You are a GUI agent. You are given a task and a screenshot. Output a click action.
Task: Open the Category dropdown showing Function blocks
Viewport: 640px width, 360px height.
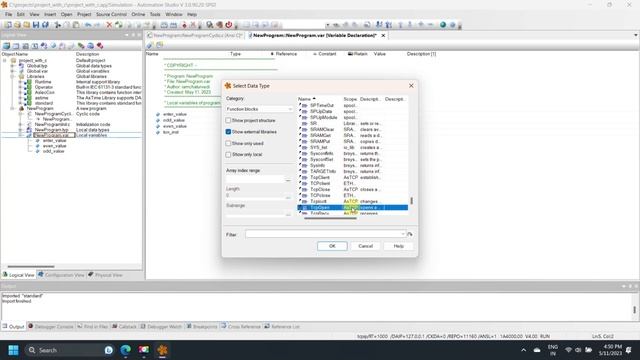259,109
